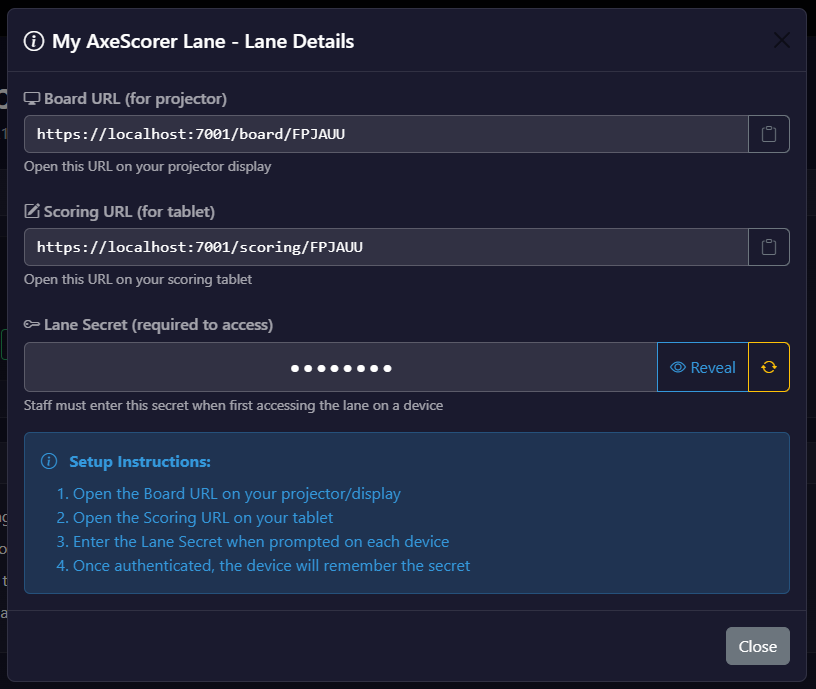Viewport: 816px width, 689px height.
Task: Dismiss the Lane Details with Close button
Action: [x=757, y=646]
